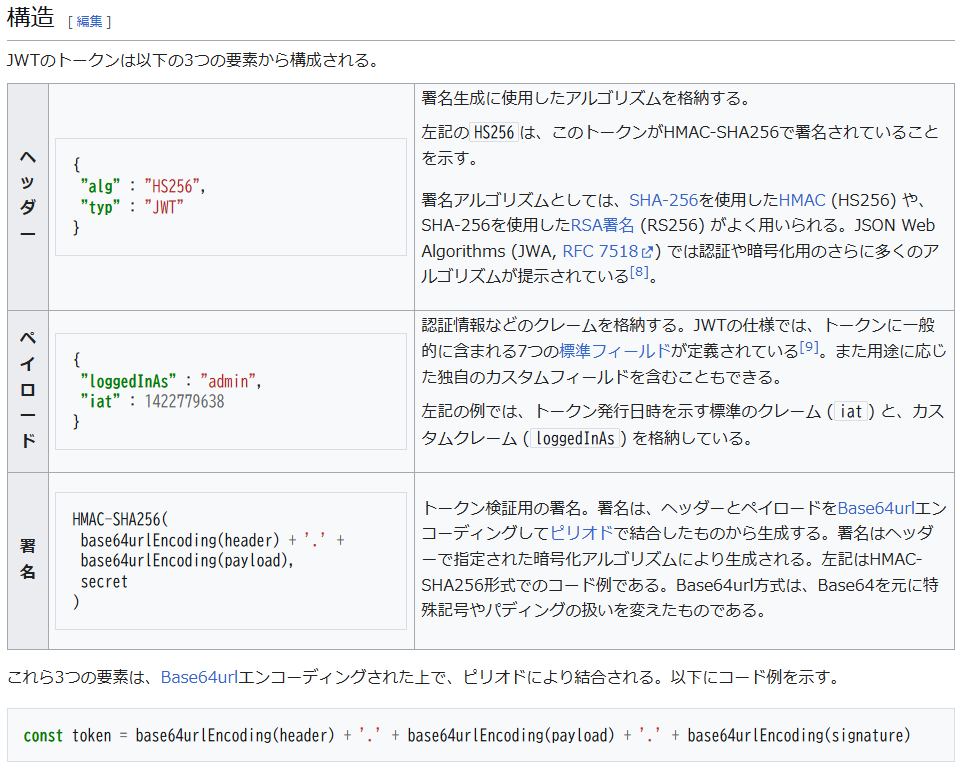961x769 pixels.
Task: Click the "HS256" value in header code
Action: tap(172, 186)
